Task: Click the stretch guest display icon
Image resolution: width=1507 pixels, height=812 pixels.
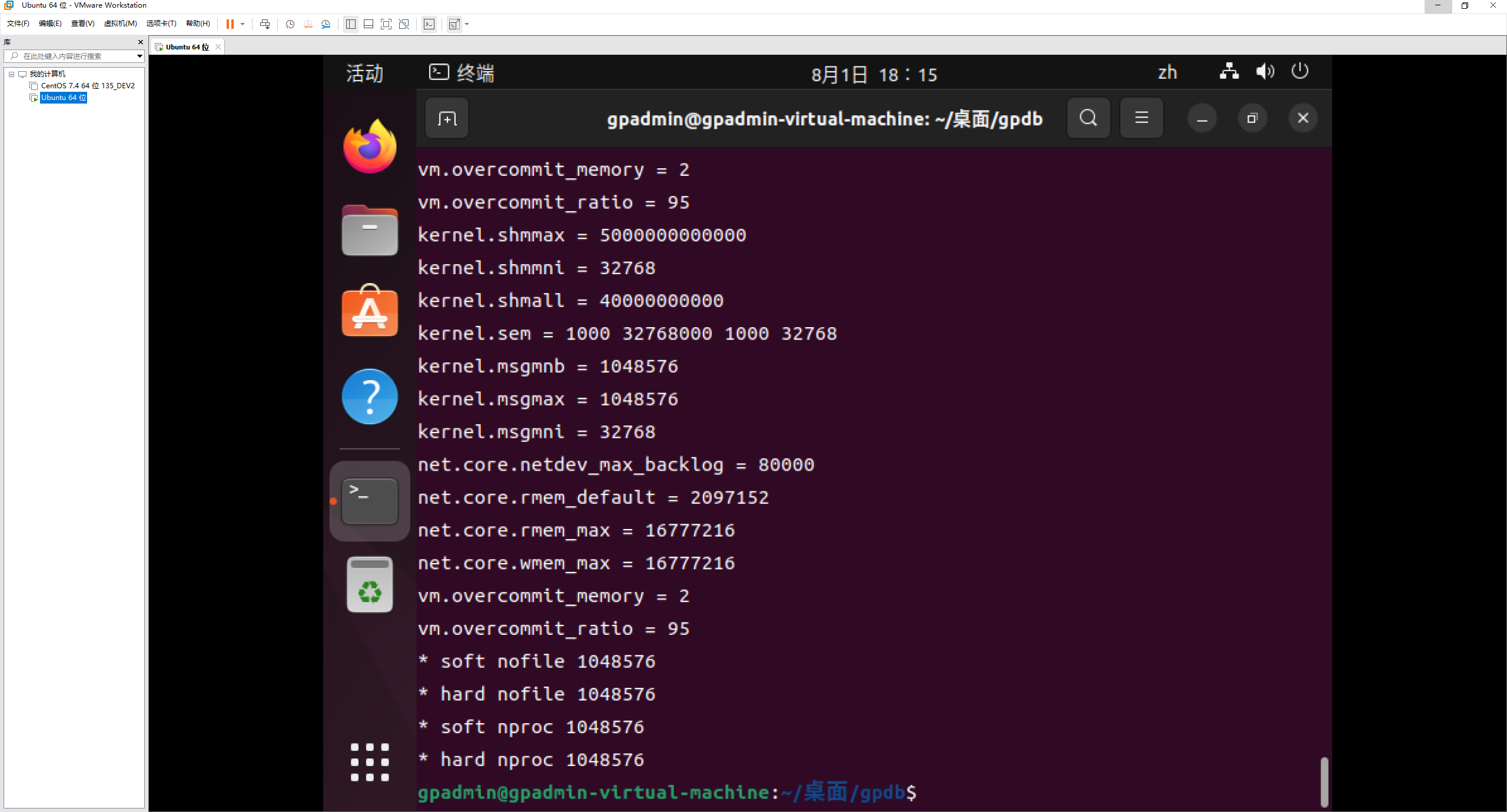Action: pos(454,24)
